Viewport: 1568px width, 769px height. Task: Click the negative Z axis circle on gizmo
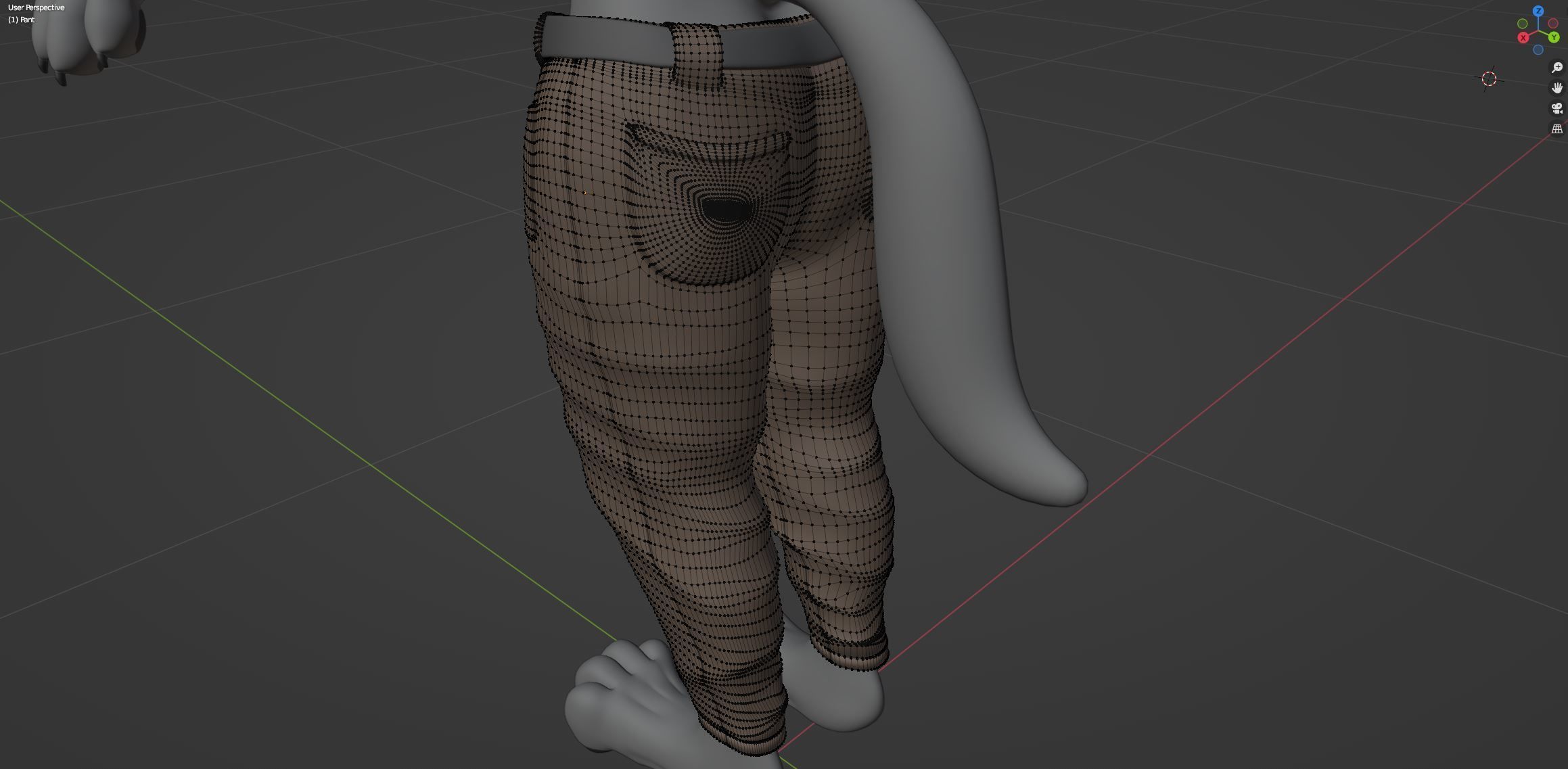point(1538,50)
